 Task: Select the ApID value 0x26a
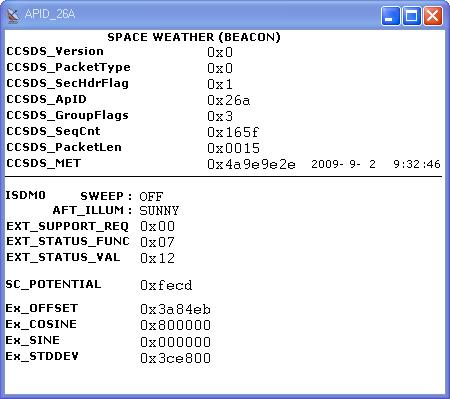[228, 100]
